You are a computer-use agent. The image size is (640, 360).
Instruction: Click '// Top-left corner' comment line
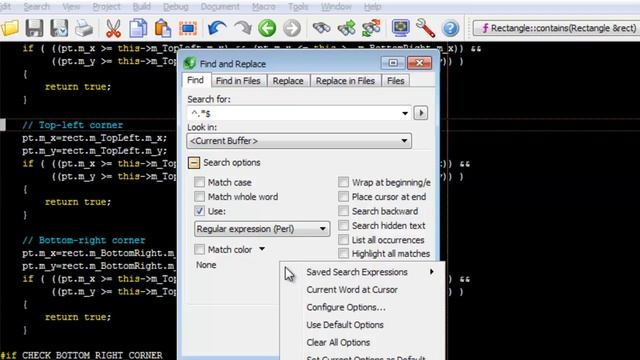[x=72, y=125]
